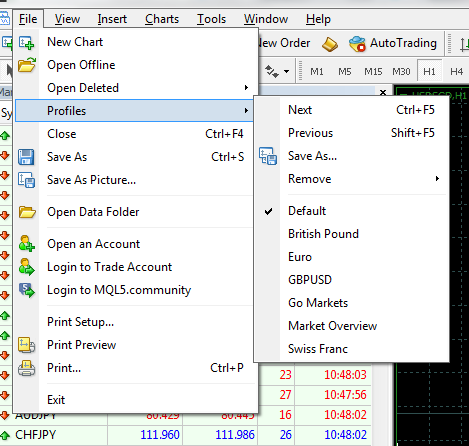This screenshot has width=469, height=446.
Task: Click the Open an Account user icon
Action: [x=27, y=244]
